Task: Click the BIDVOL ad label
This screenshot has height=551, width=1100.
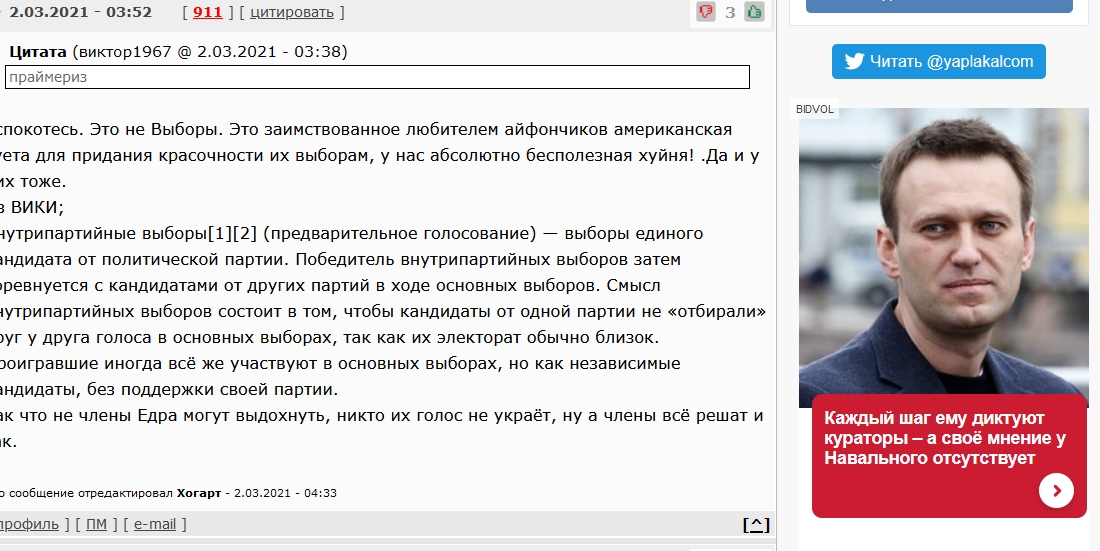Action: [x=815, y=109]
